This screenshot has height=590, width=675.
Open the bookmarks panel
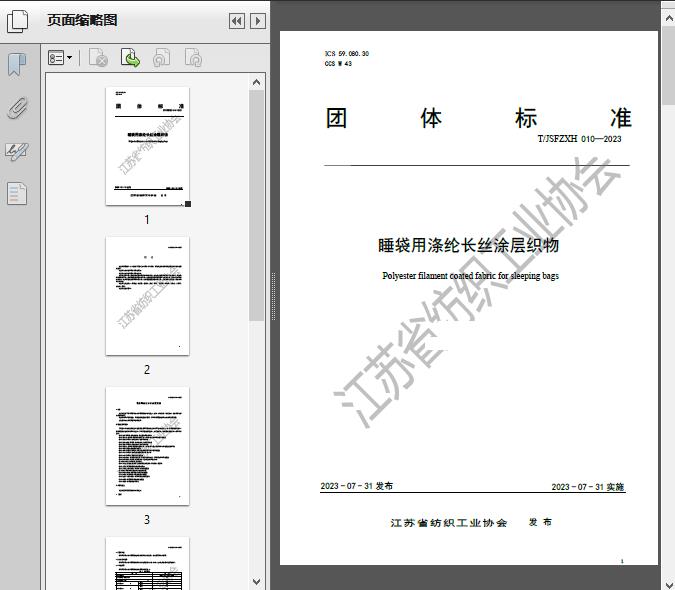[x=17, y=65]
